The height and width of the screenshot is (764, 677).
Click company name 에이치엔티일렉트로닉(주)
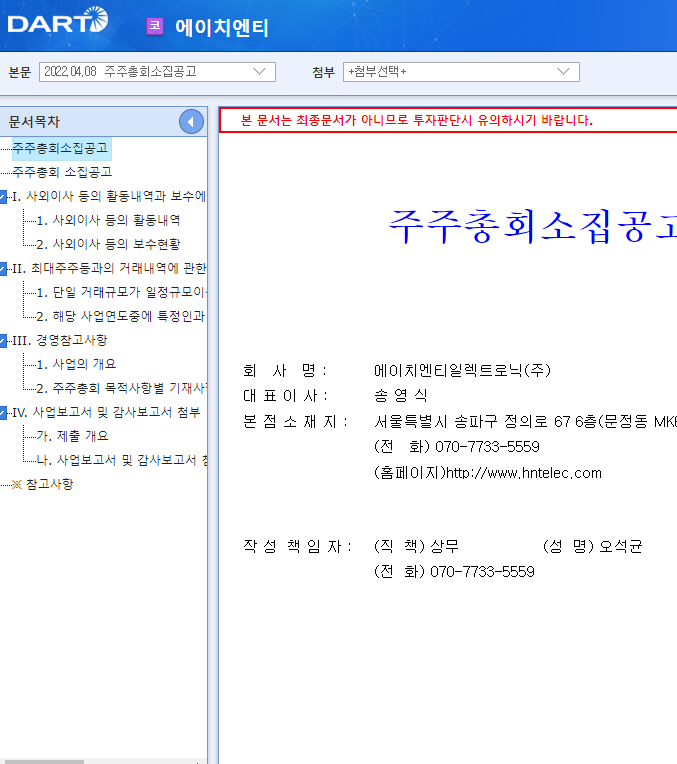pos(462,371)
